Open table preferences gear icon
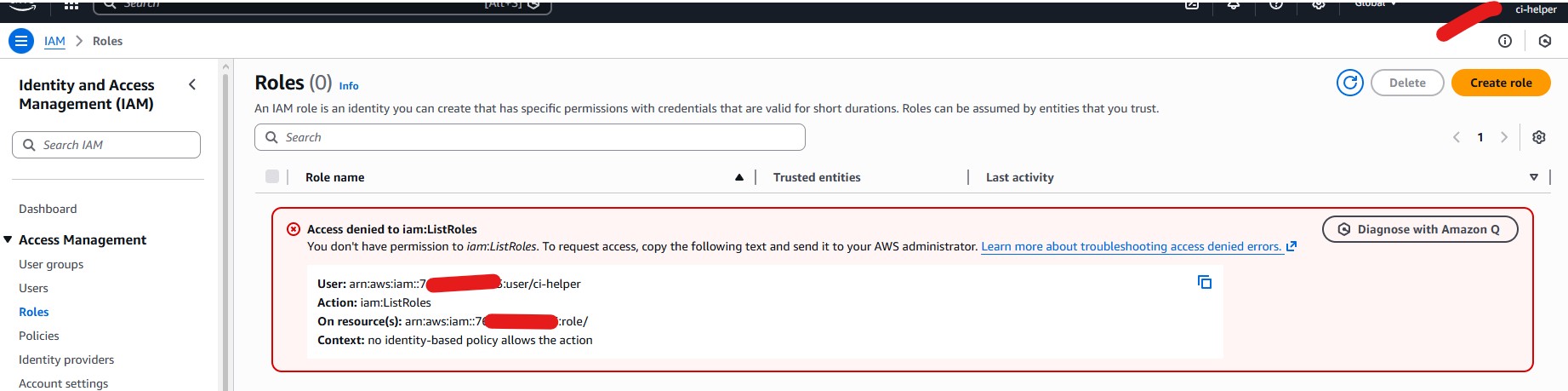Viewport: 1568px width, 391px height. tap(1538, 137)
